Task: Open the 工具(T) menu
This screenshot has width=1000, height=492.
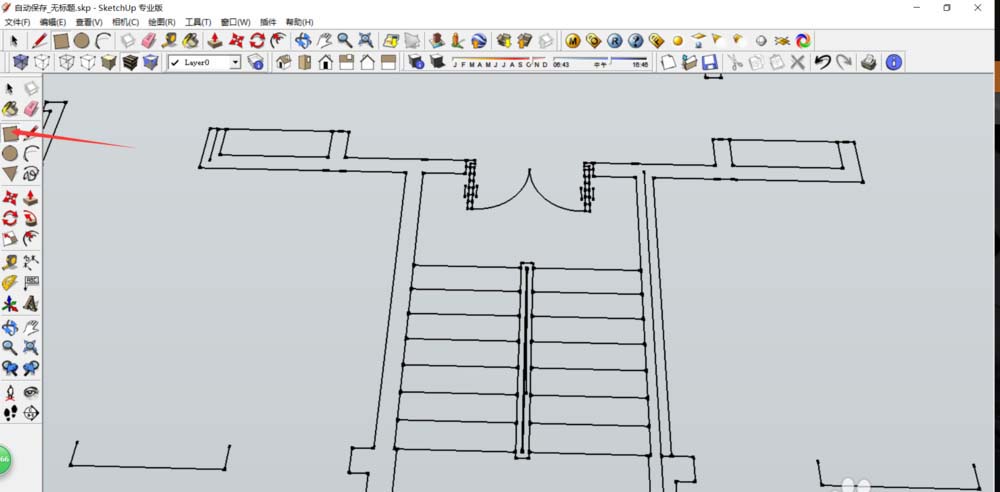Action: click(198, 22)
